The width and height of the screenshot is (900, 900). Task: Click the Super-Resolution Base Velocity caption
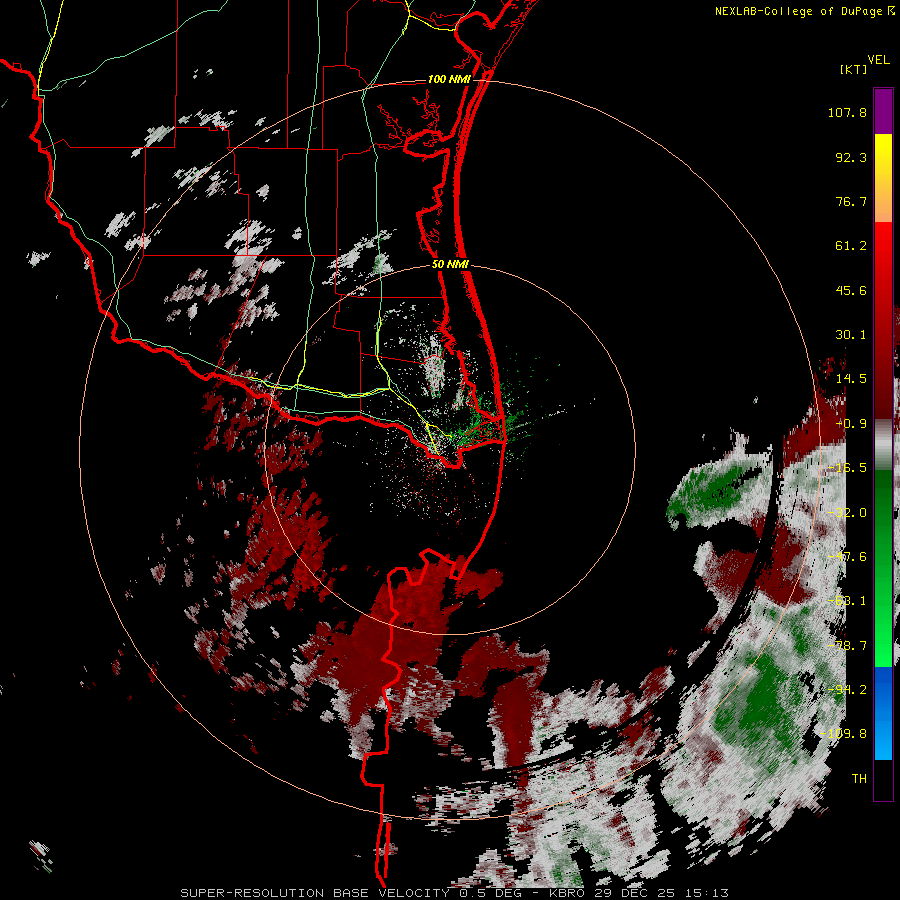coord(454,893)
